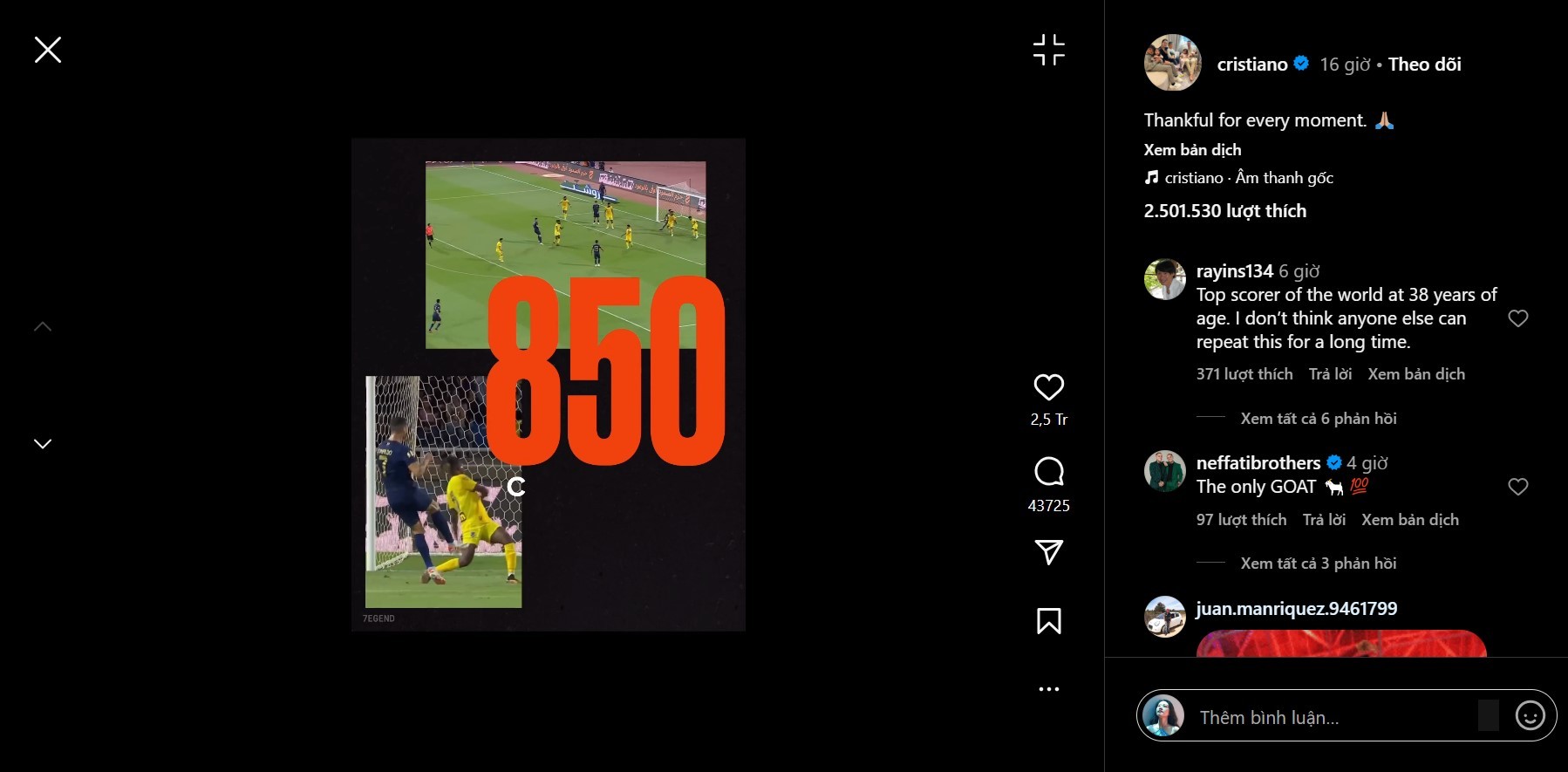
Task: Expand all 3 replies to neffatibrothers
Action: coord(1318,564)
